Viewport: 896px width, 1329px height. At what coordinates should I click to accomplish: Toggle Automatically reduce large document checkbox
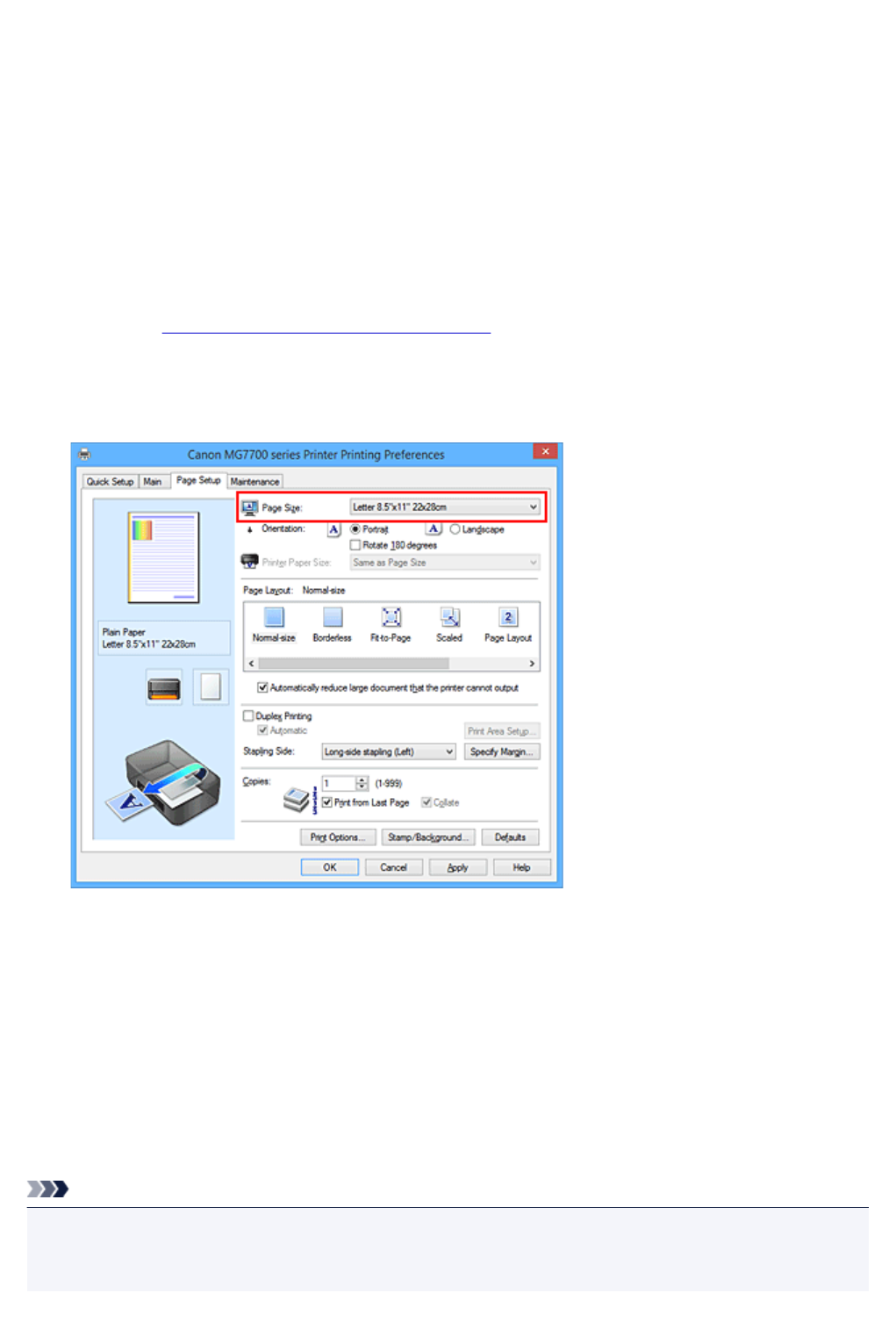coord(262,687)
